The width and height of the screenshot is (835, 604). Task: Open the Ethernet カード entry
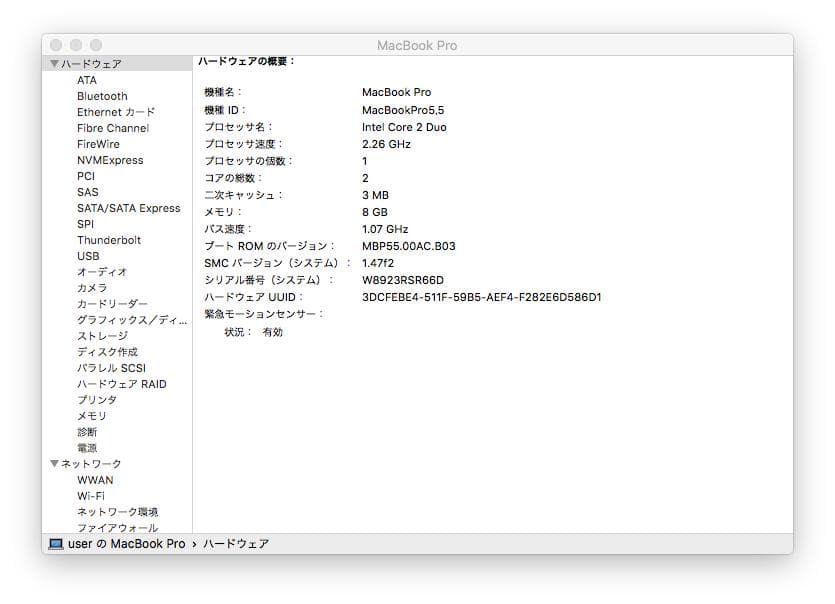coord(116,112)
